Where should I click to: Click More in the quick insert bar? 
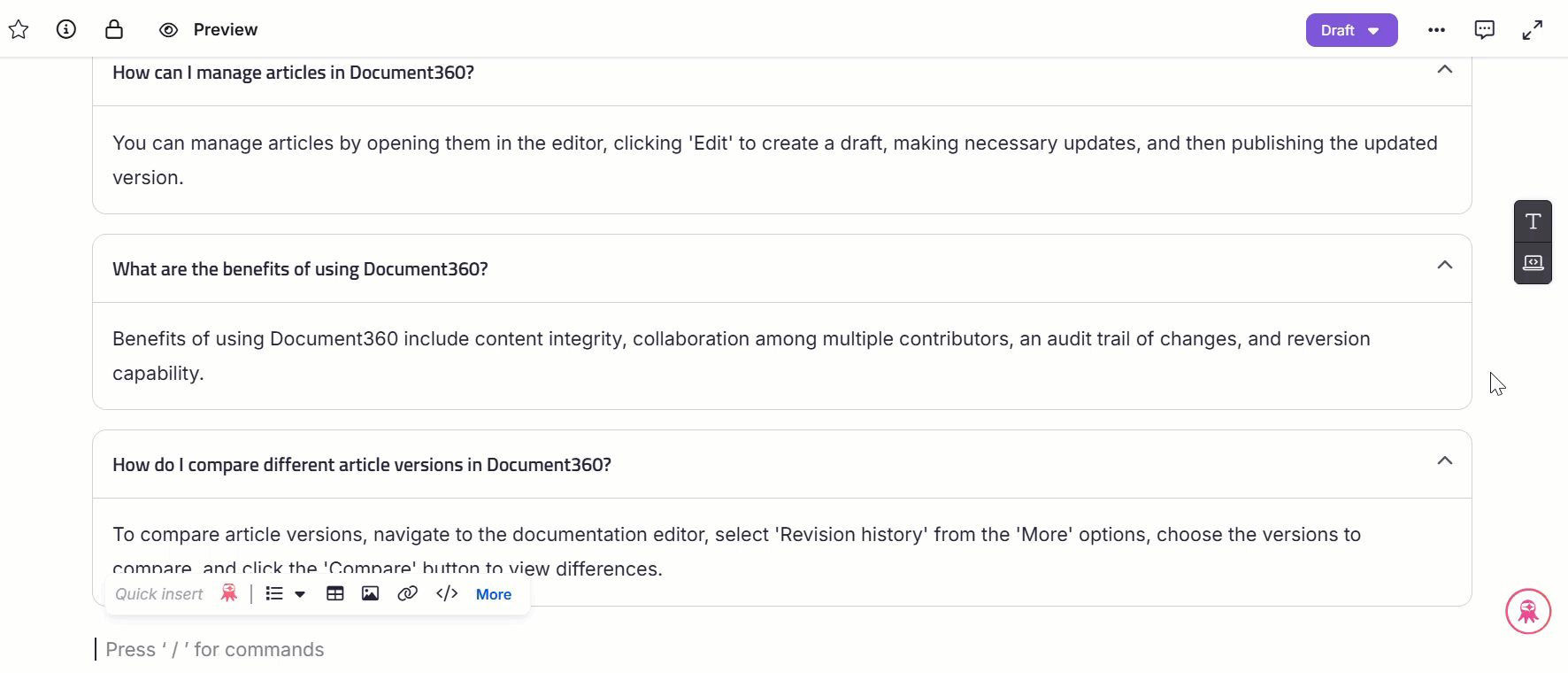pyautogui.click(x=493, y=594)
